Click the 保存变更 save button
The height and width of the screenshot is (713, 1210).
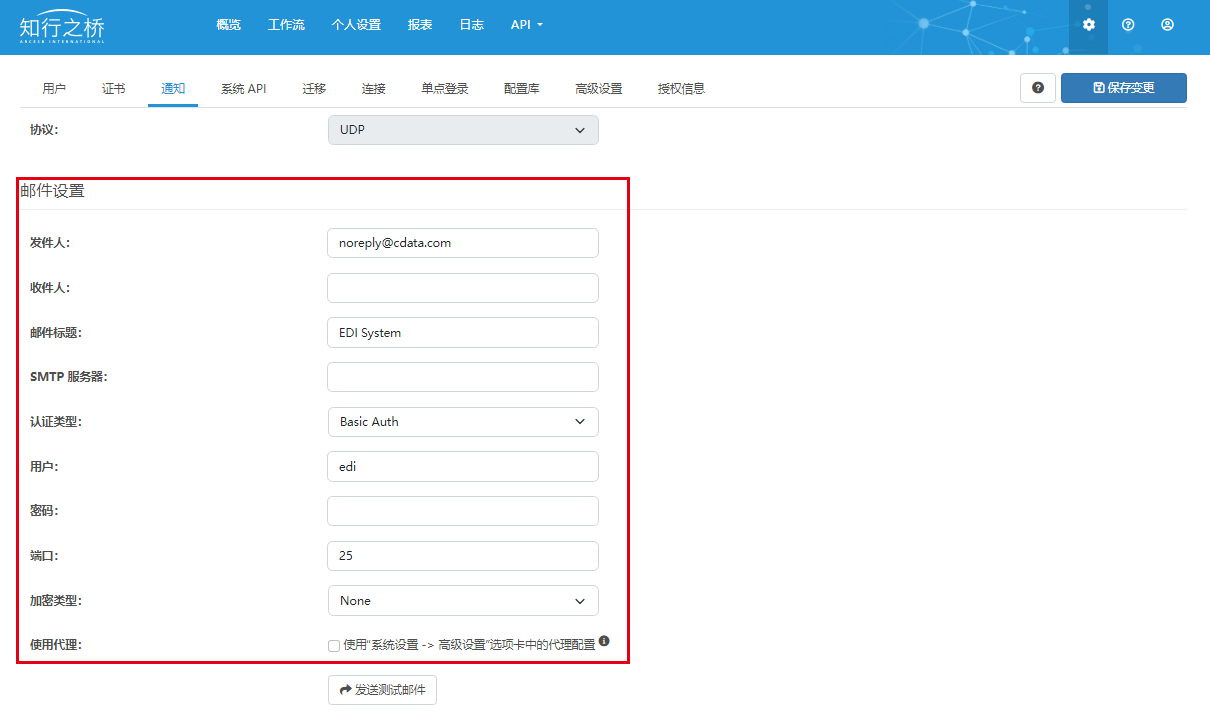(1123, 88)
